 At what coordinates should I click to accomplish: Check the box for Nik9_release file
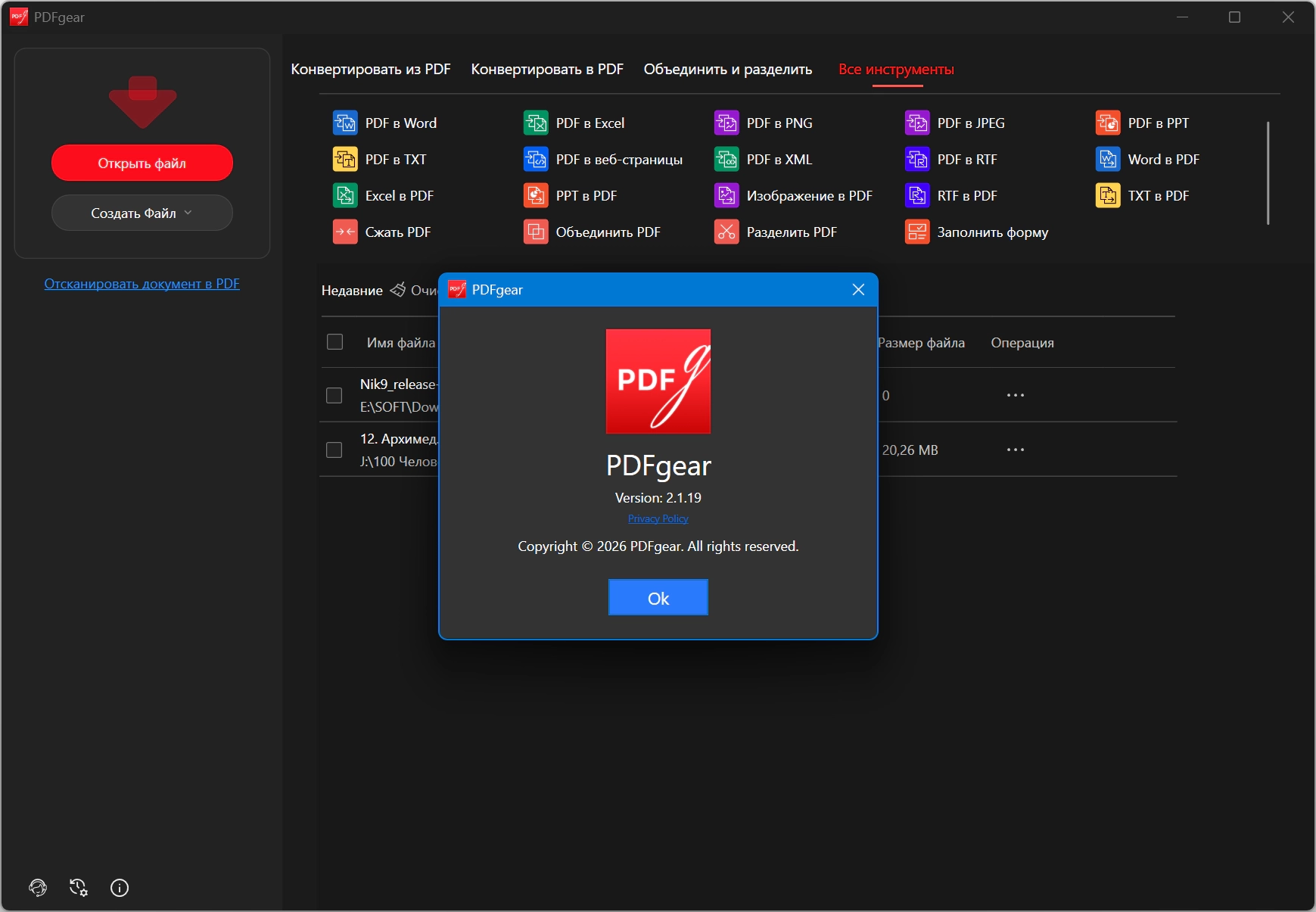click(334, 395)
